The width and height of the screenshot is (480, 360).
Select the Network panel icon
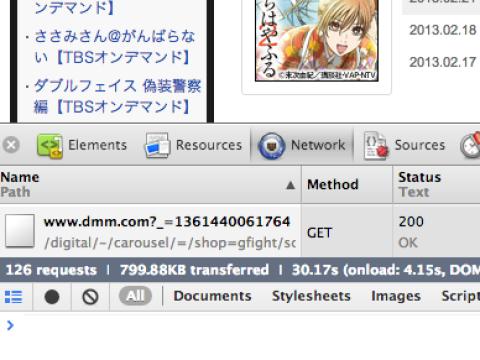[271, 146]
